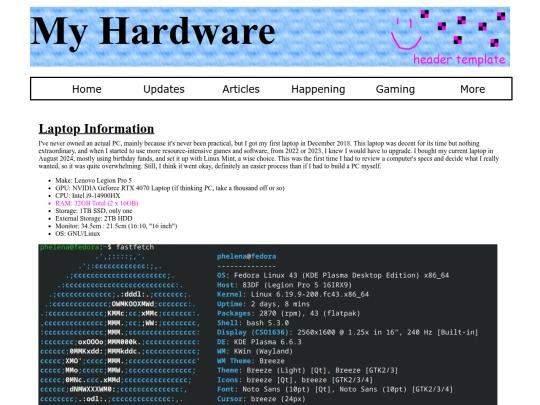Click the Display 2560x1600 terminal line

(x=347, y=333)
